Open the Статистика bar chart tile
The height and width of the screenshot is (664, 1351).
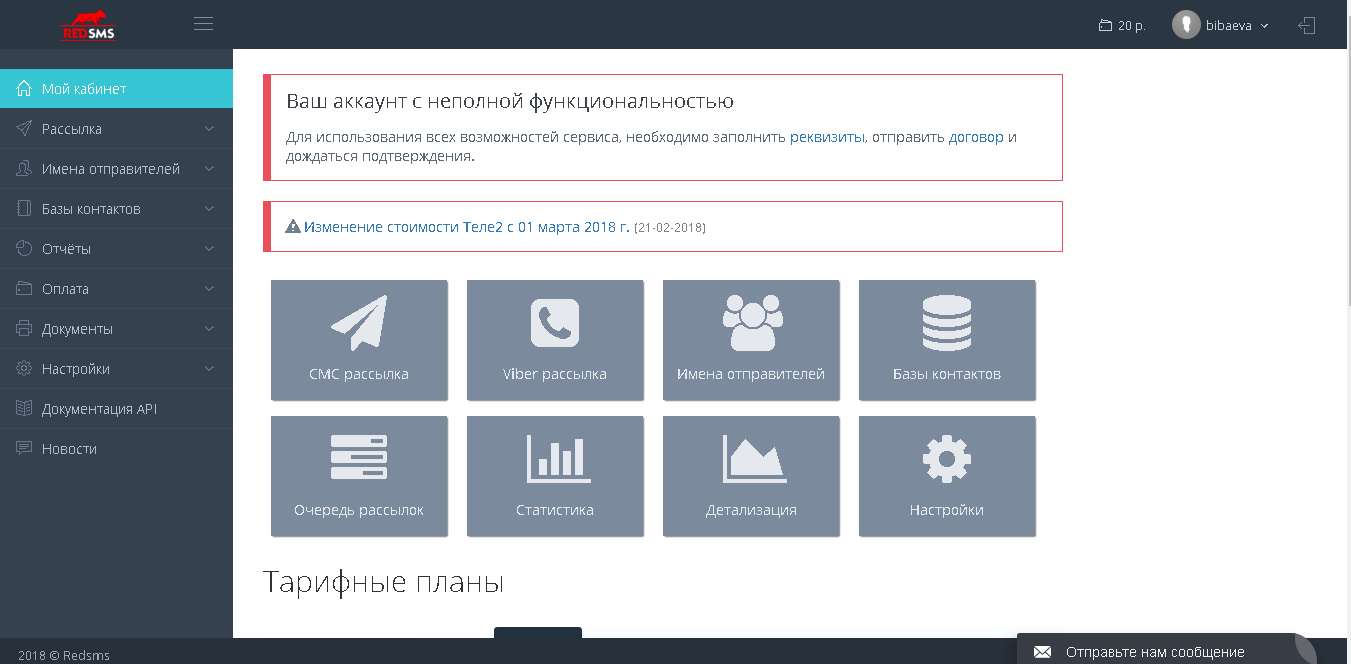555,476
